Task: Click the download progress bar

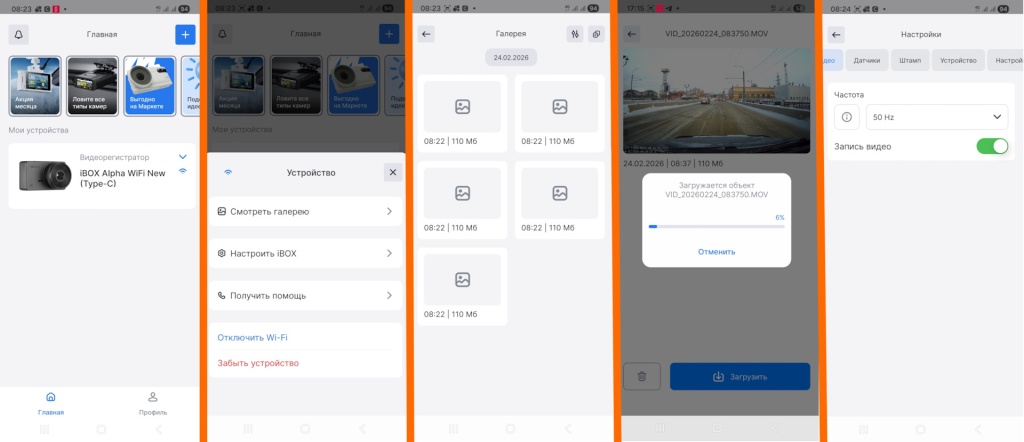Action: pos(716,227)
